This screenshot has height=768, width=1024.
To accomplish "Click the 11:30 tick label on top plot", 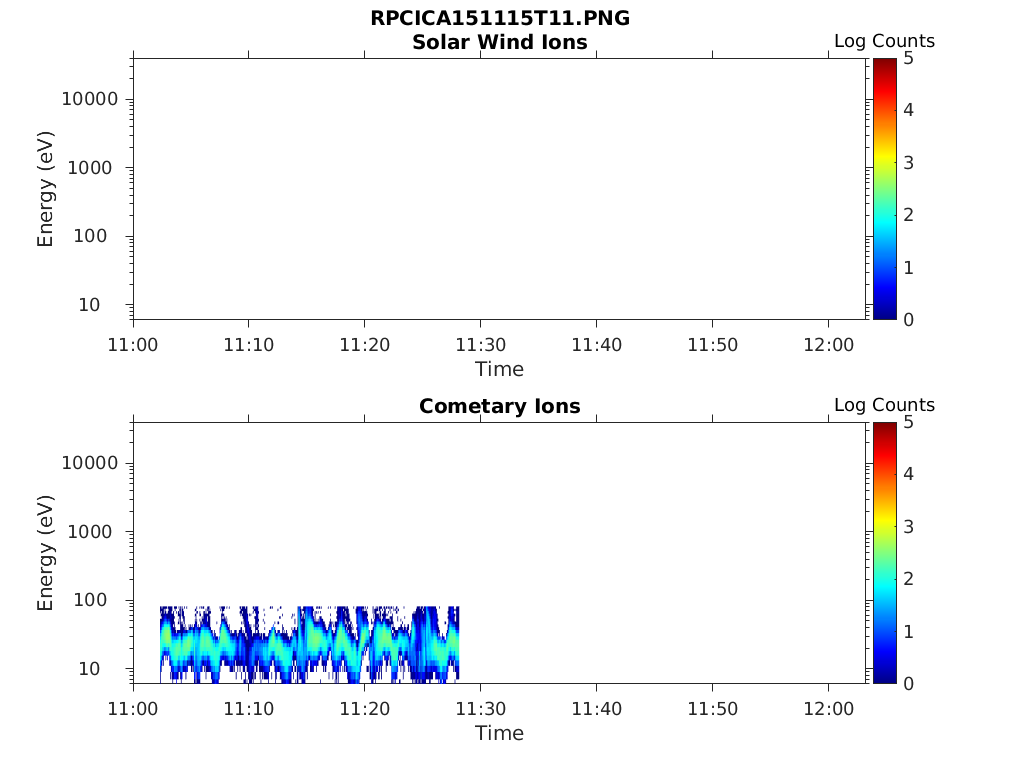I will pos(481,345).
